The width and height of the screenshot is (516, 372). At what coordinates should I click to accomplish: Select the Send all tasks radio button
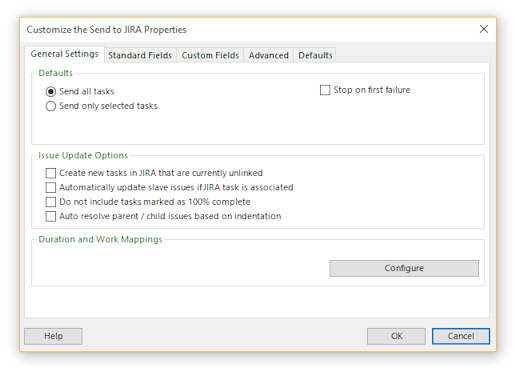click(x=51, y=91)
